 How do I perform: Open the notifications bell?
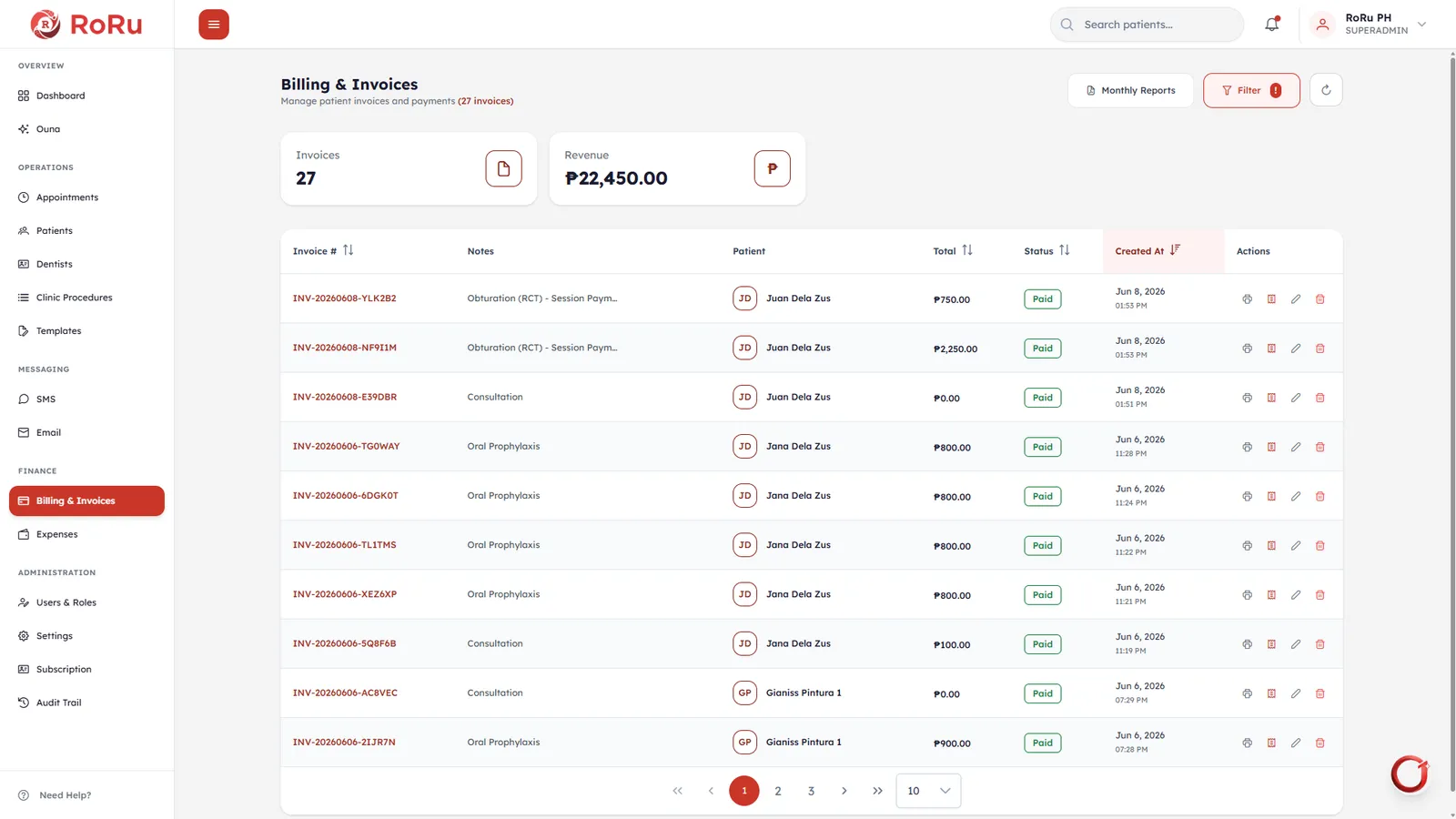click(1272, 25)
